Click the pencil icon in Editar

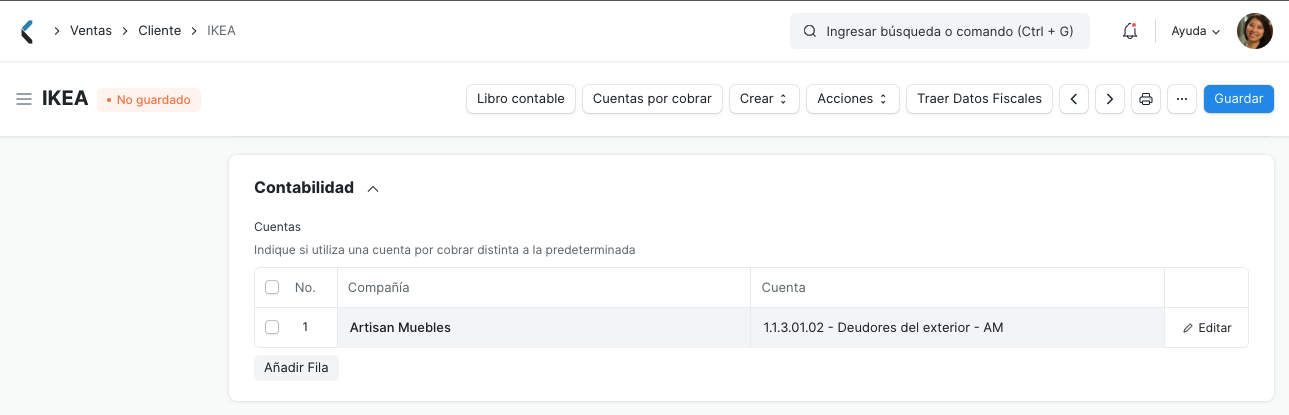click(x=1188, y=328)
